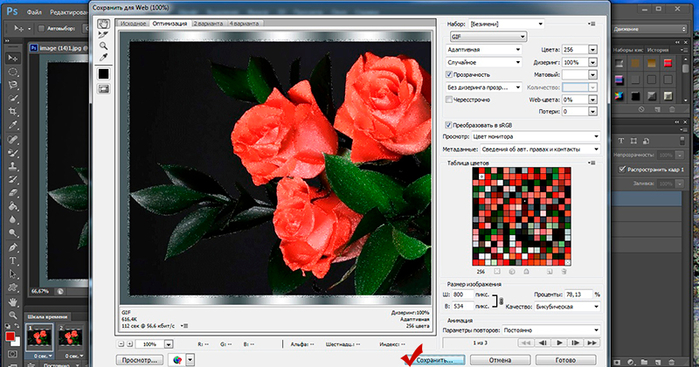This screenshot has width=699, height=367.
Task: Select the Quick Selection tool in Photoshop toolbox
Action: tap(12, 99)
